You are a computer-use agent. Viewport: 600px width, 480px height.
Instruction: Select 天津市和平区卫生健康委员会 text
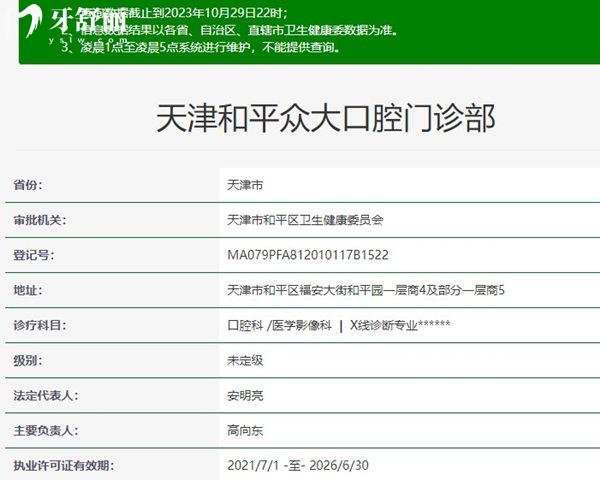point(305,220)
